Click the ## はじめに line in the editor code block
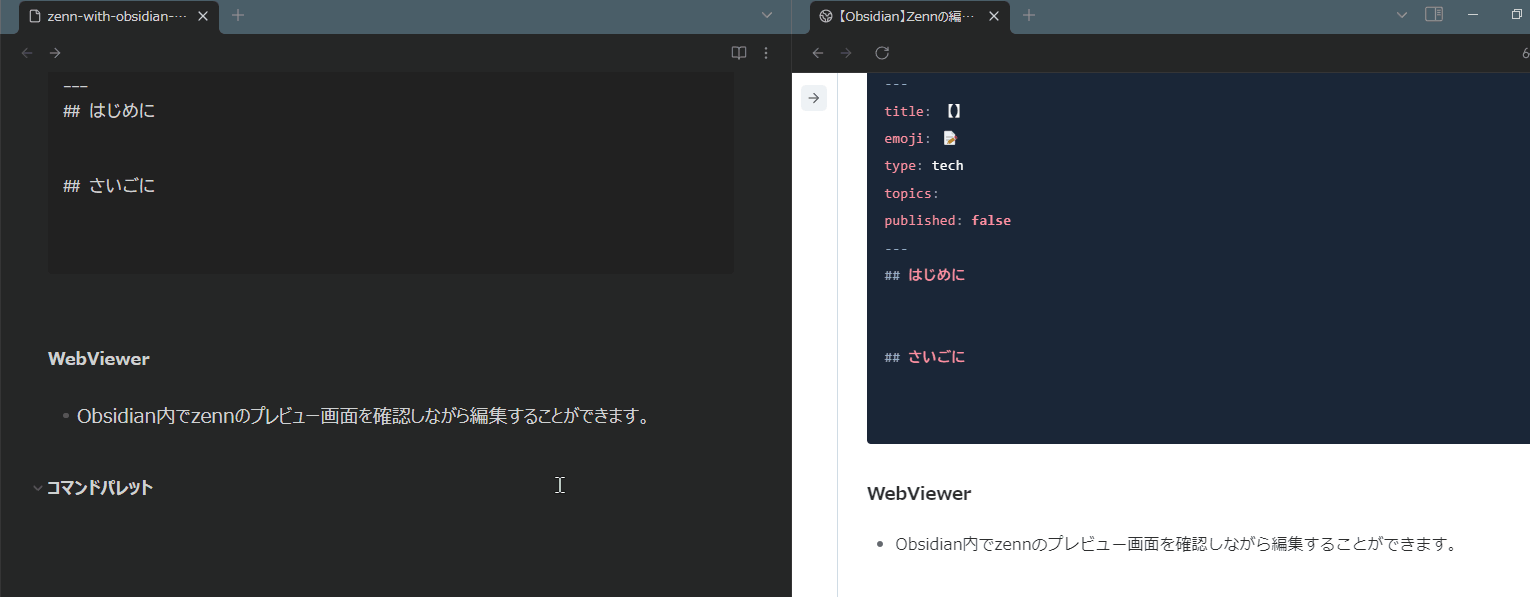 pos(109,111)
